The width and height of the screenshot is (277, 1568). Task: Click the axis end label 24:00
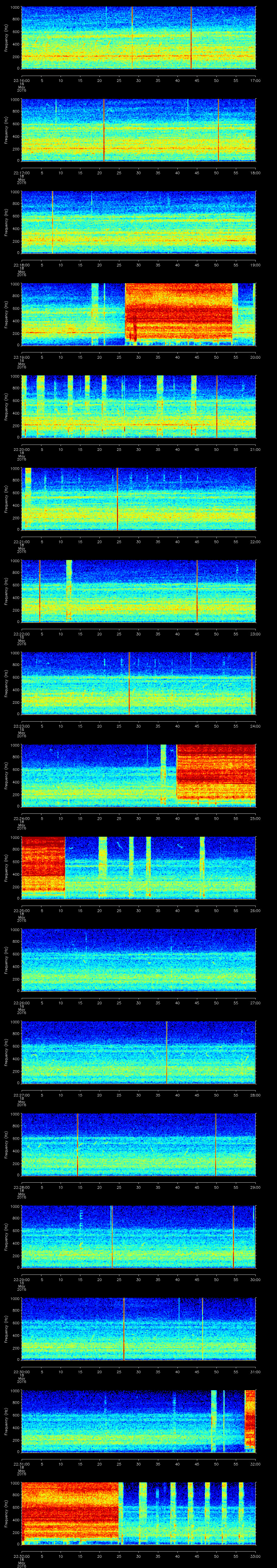pyautogui.click(x=255, y=726)
